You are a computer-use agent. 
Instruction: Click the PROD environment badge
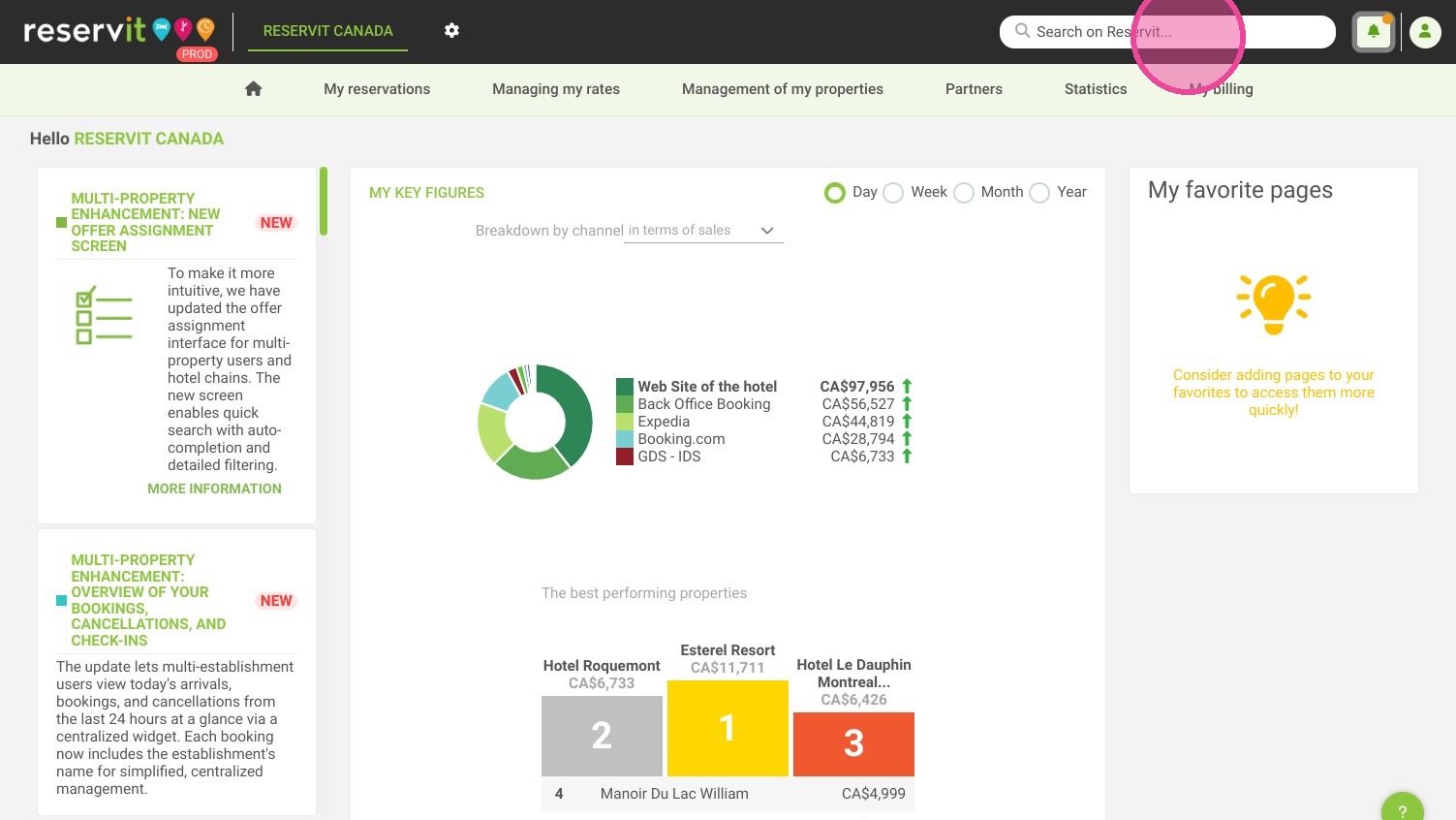pyautogui.click(x=197, y=54)
